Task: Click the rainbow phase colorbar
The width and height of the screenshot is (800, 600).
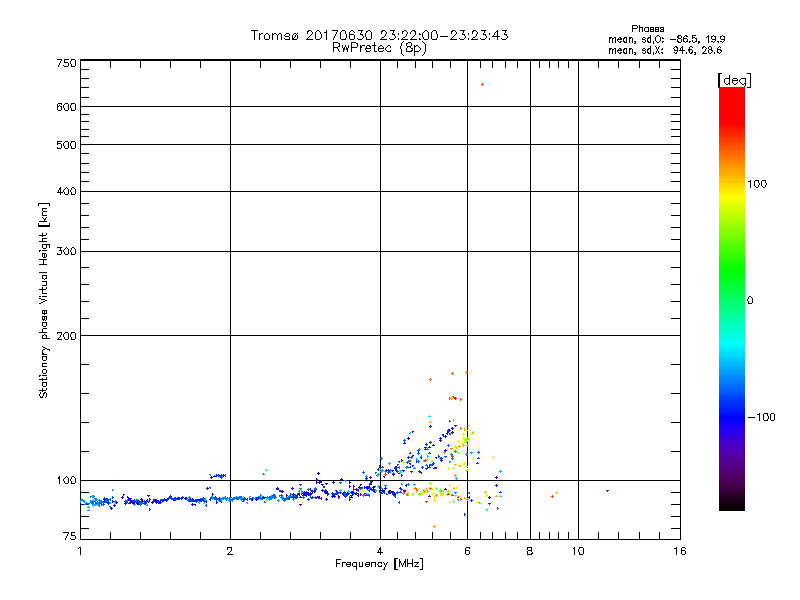Action: [732, 298]
